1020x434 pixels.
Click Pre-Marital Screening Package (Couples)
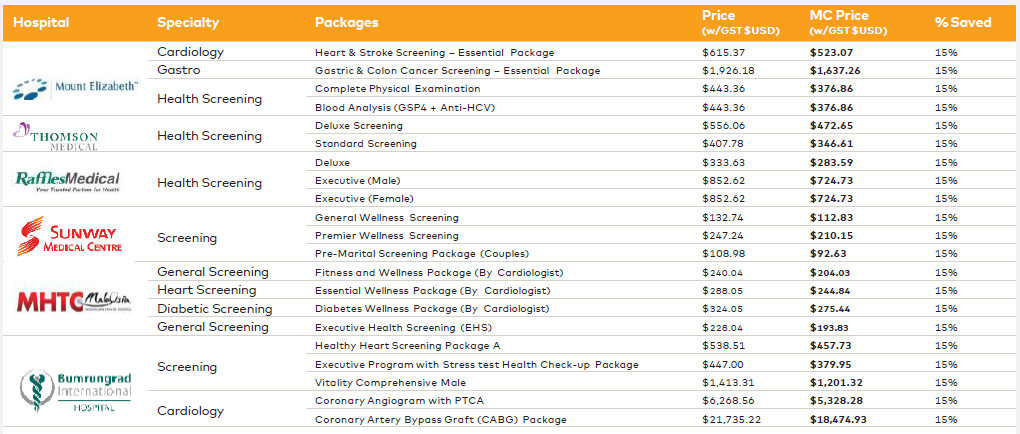pyautogui.click(x=422, y=254)
